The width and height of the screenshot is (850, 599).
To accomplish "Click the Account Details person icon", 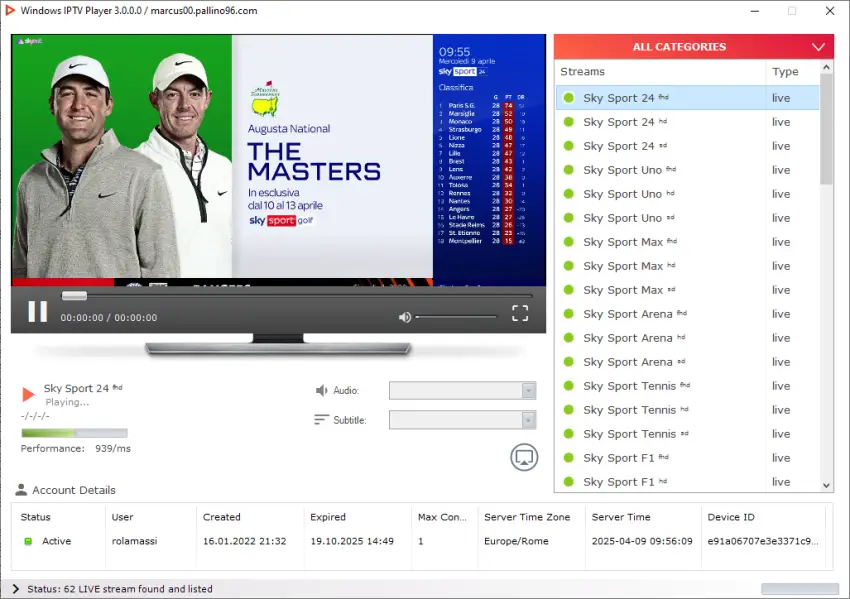I will click(21, 489).
